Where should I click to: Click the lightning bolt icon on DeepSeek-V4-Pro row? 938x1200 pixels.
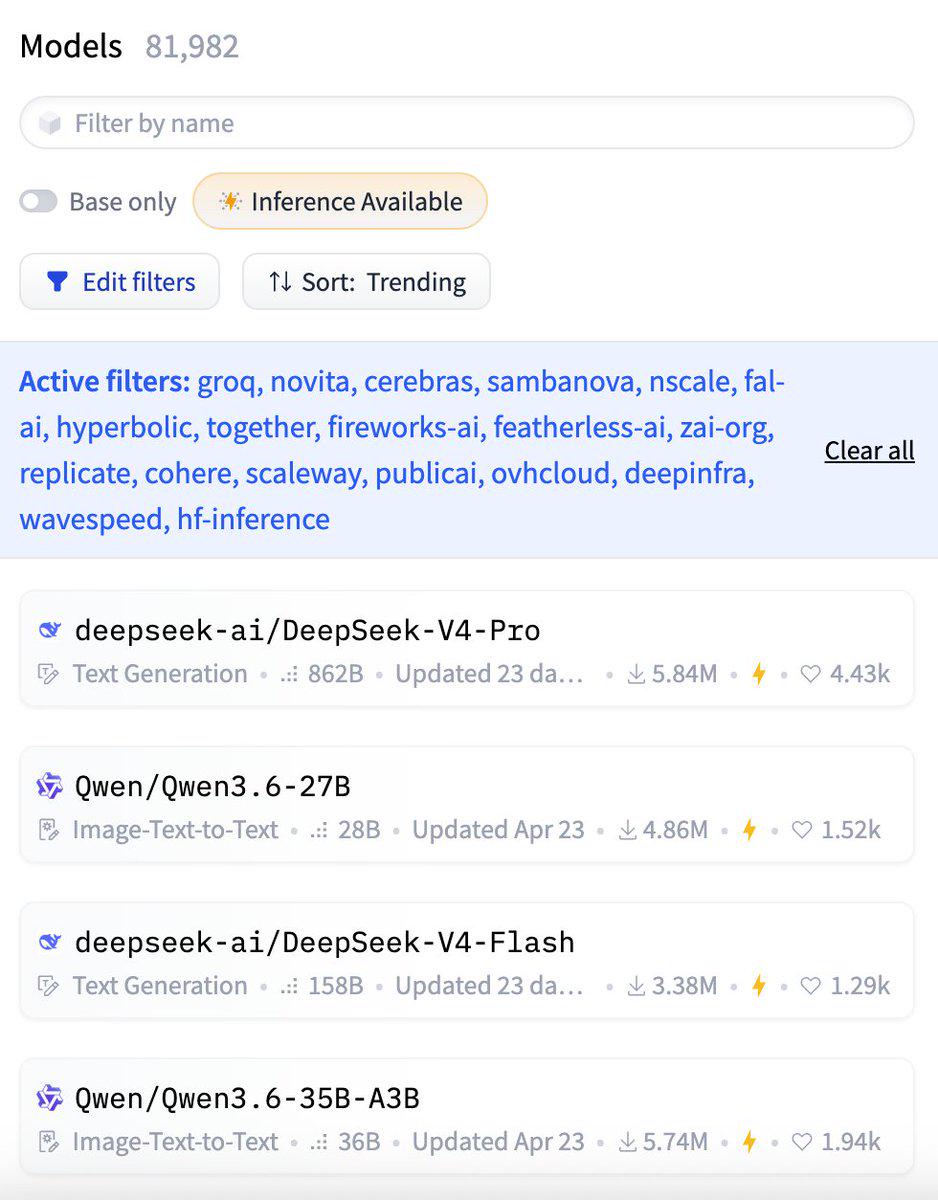(758, 674)
